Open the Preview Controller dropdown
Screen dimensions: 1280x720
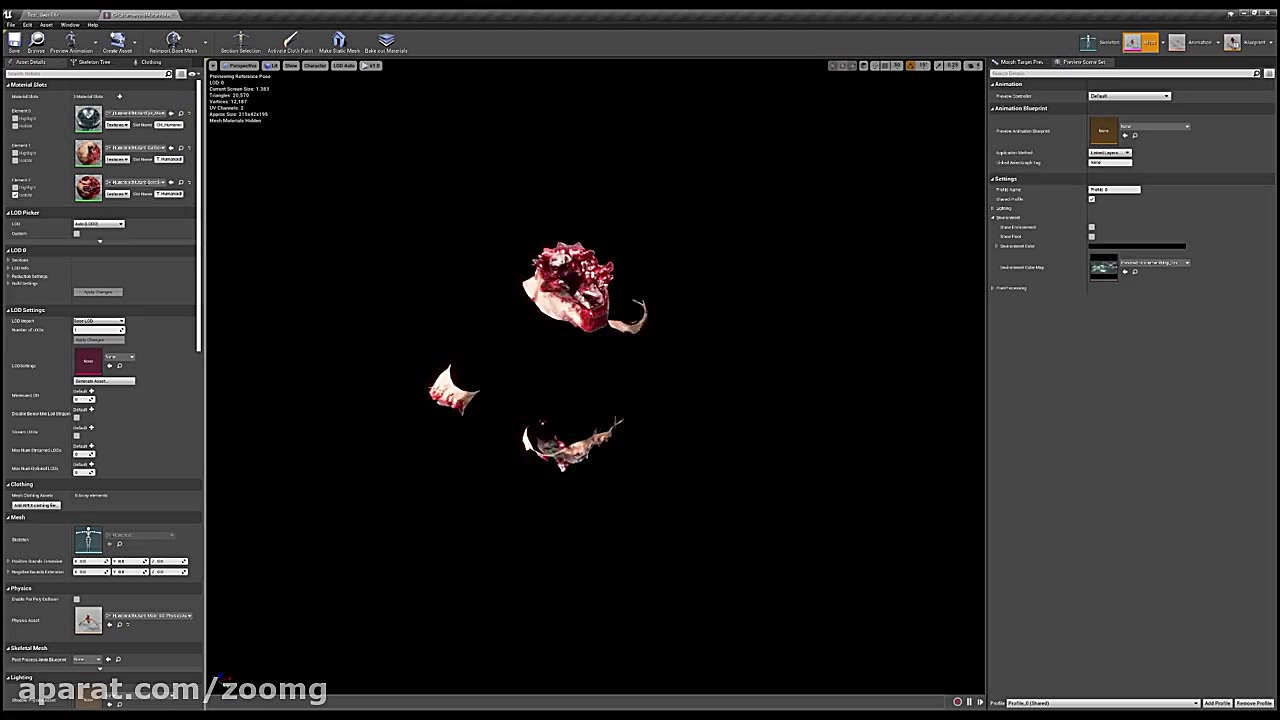pyautogui.click(x=1129, y=96)
